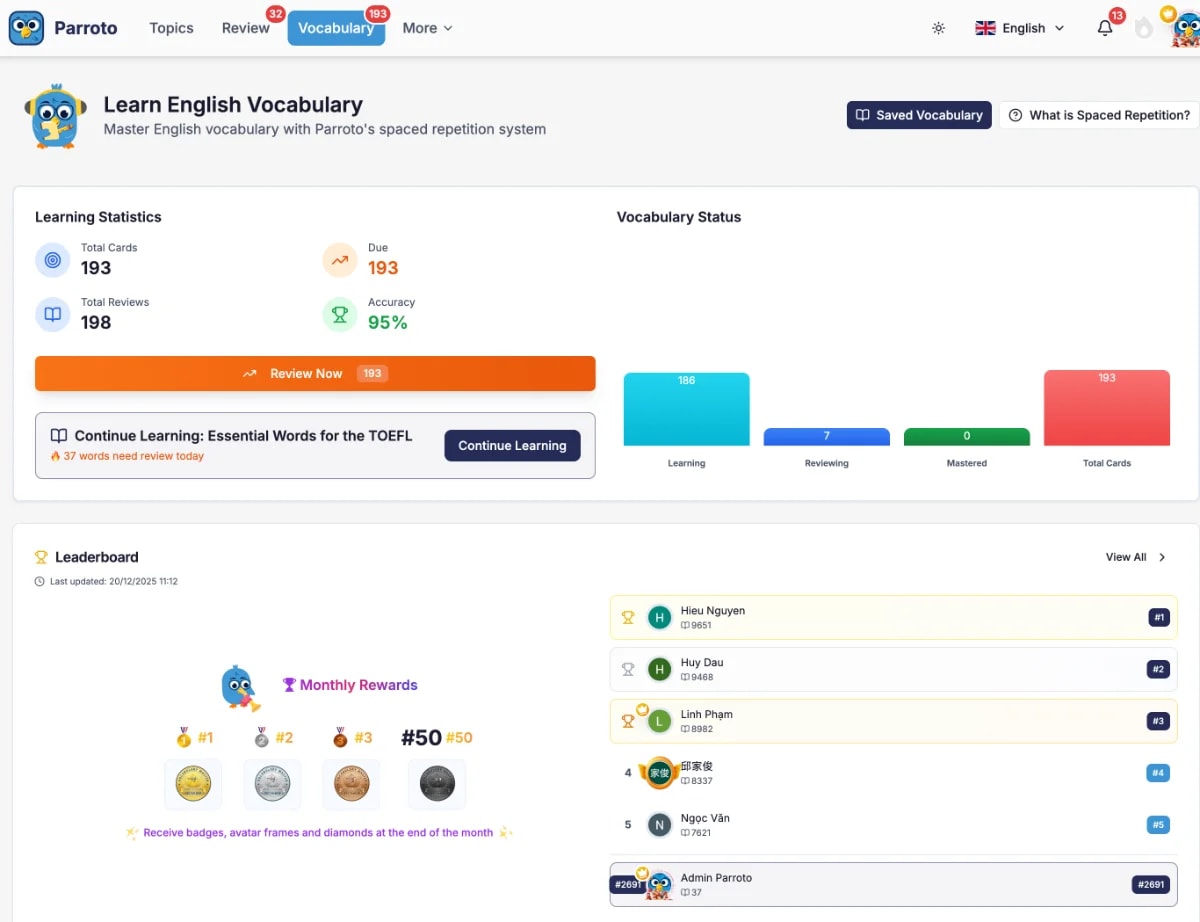
Task: Expand the More navigation menu
Action: coord(427,28)
